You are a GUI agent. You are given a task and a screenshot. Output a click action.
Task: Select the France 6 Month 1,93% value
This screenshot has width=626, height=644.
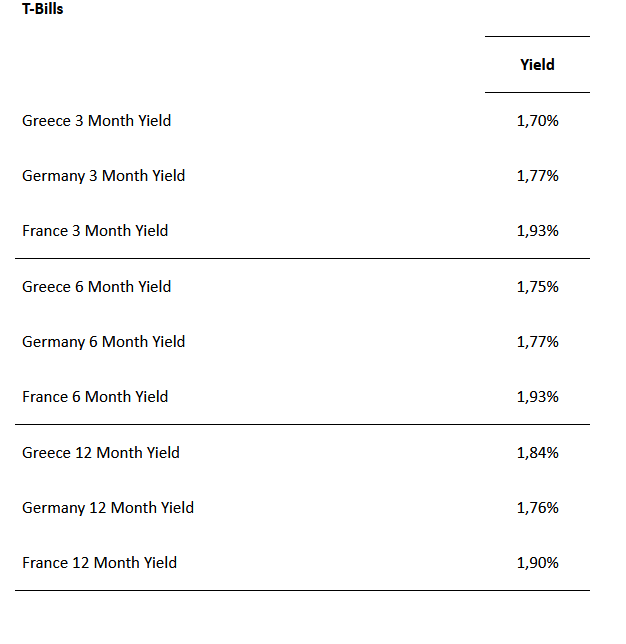tap(537, 397)
